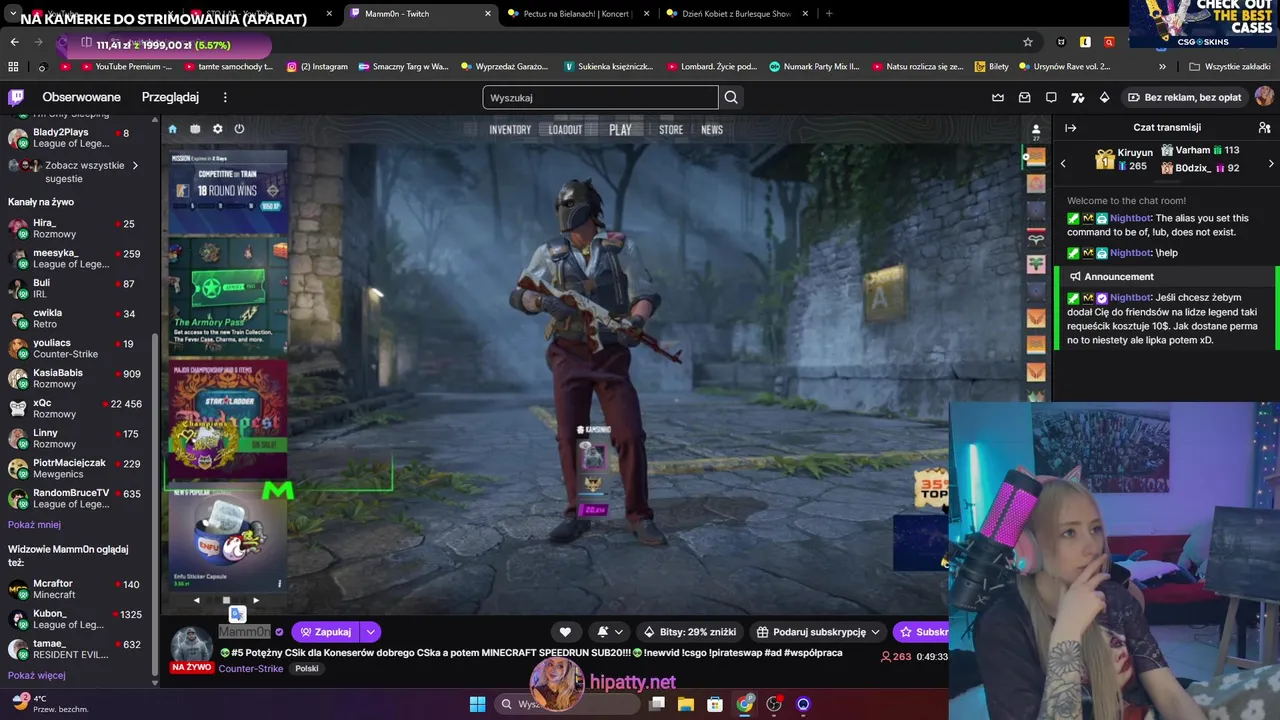Switch to Przeglądaj tab
Image resolution: width=1280 pixels, height=720 pixels.
170,97
